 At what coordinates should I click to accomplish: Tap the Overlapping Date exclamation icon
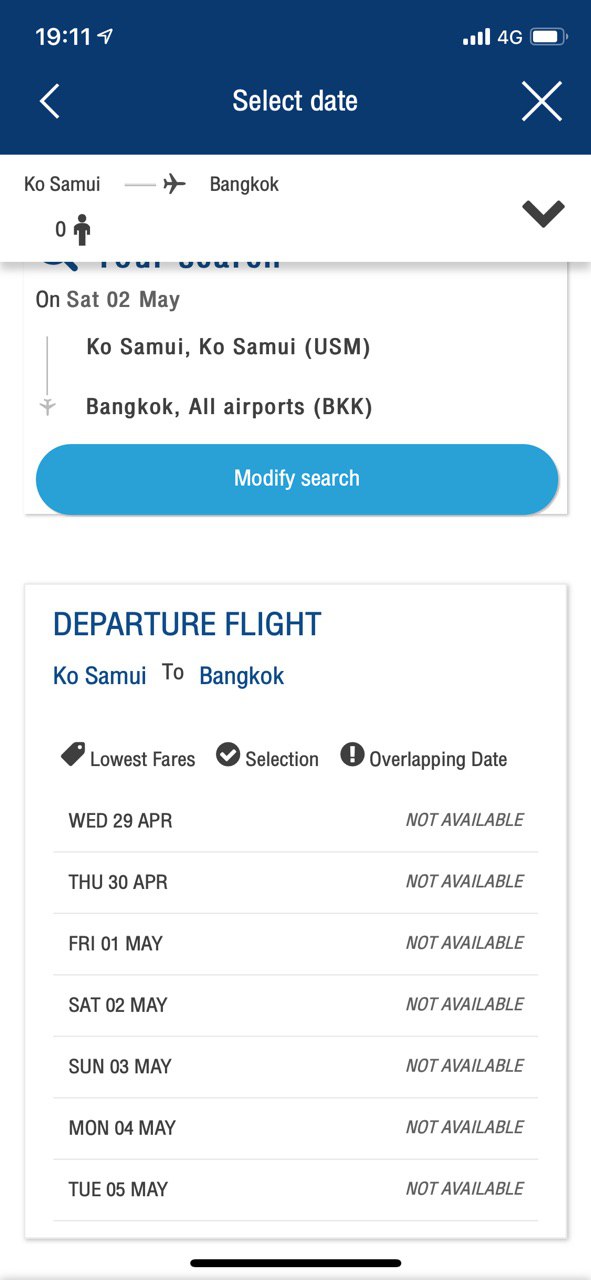(x=352, y=754)
